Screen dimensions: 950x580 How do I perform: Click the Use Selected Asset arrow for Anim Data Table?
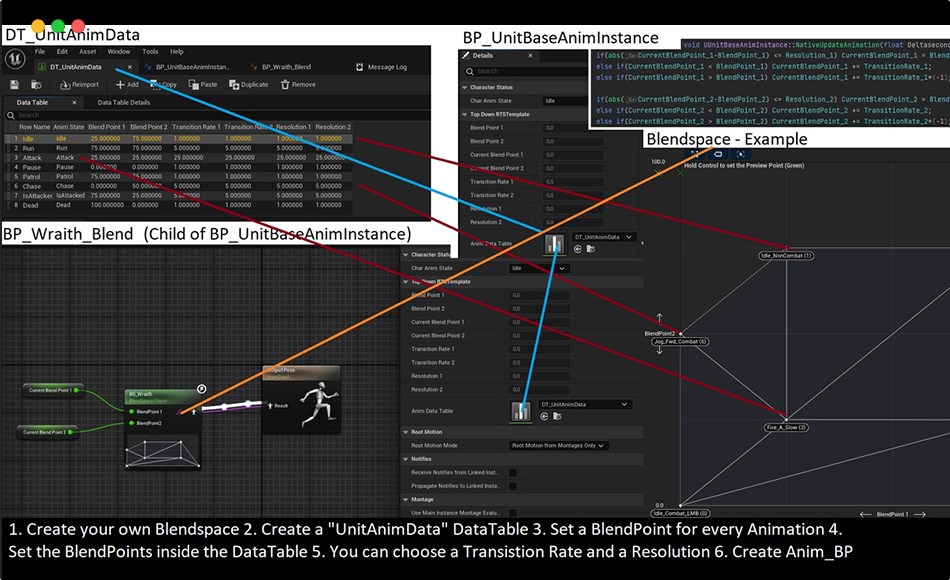(x=544, y=416)
